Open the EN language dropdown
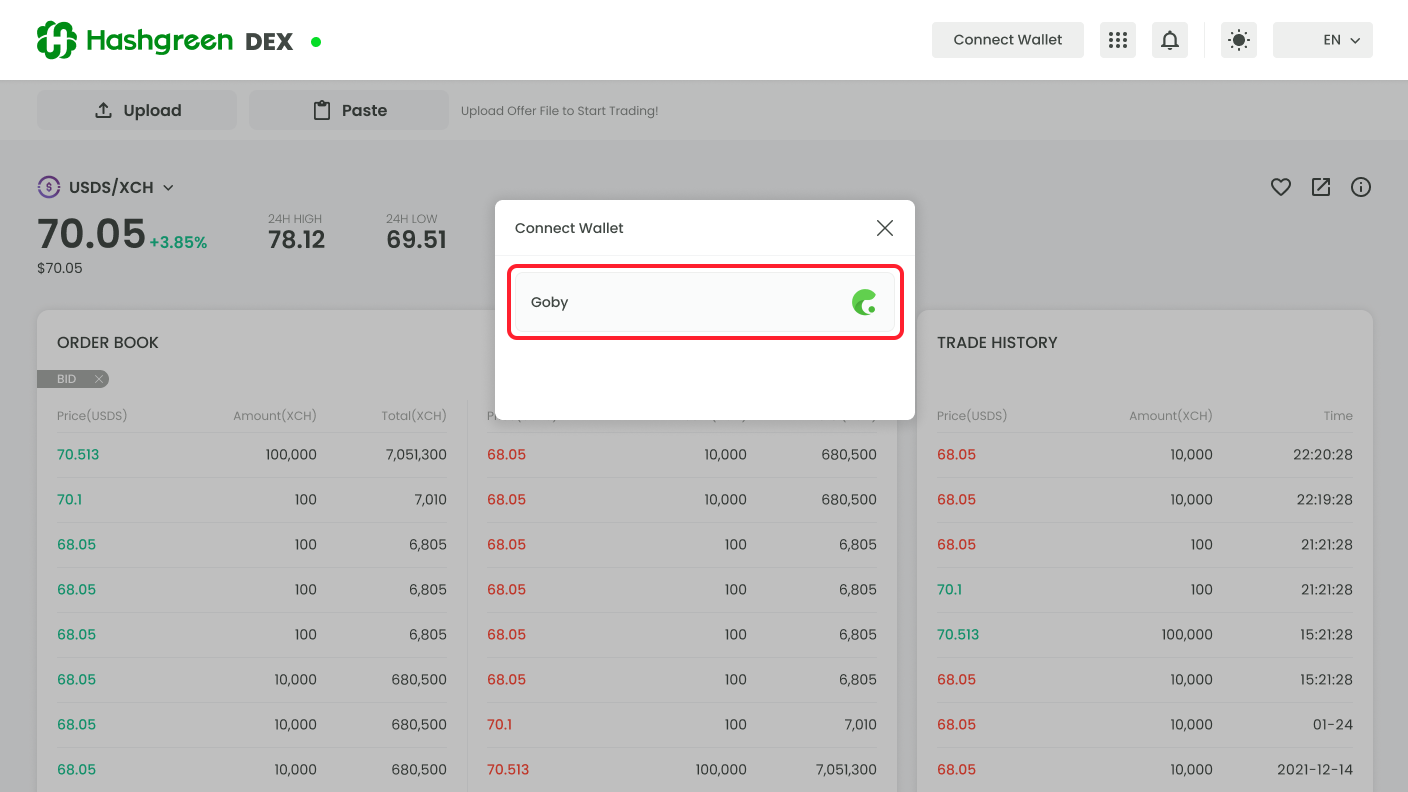This screenshot has height=792, width=1408. (1323, 40)
